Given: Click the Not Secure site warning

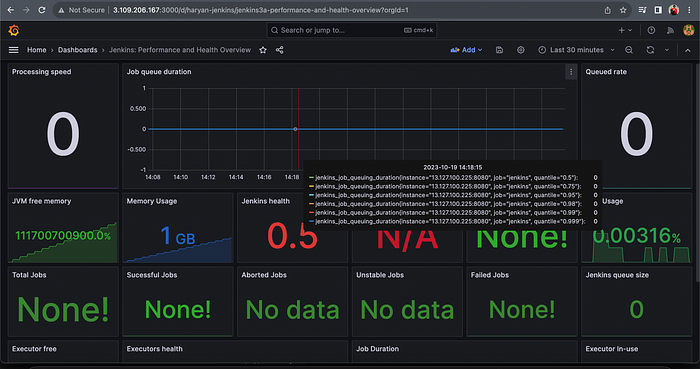Looking at the screenshot, I should click(x=82, y=10).
